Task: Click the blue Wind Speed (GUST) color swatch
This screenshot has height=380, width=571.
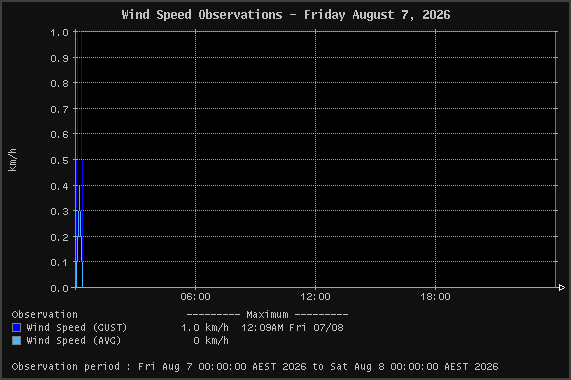Action: (16, 328)
